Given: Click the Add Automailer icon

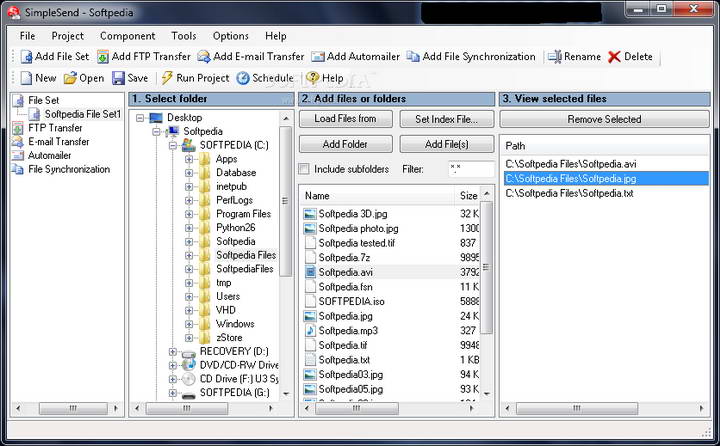Looking at the screenshot, I should tap(319, 57).
